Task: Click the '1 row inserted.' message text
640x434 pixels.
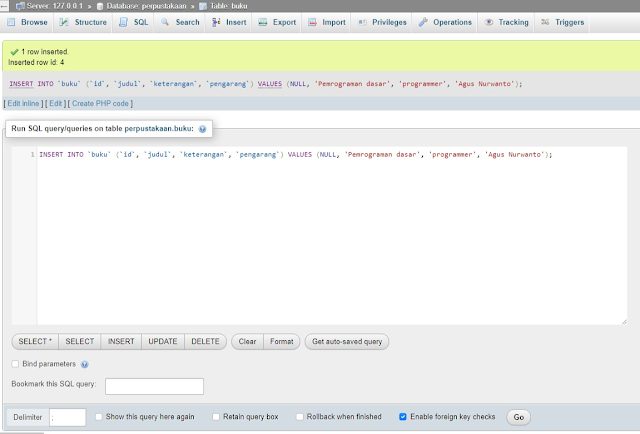Action: point(45,52)
